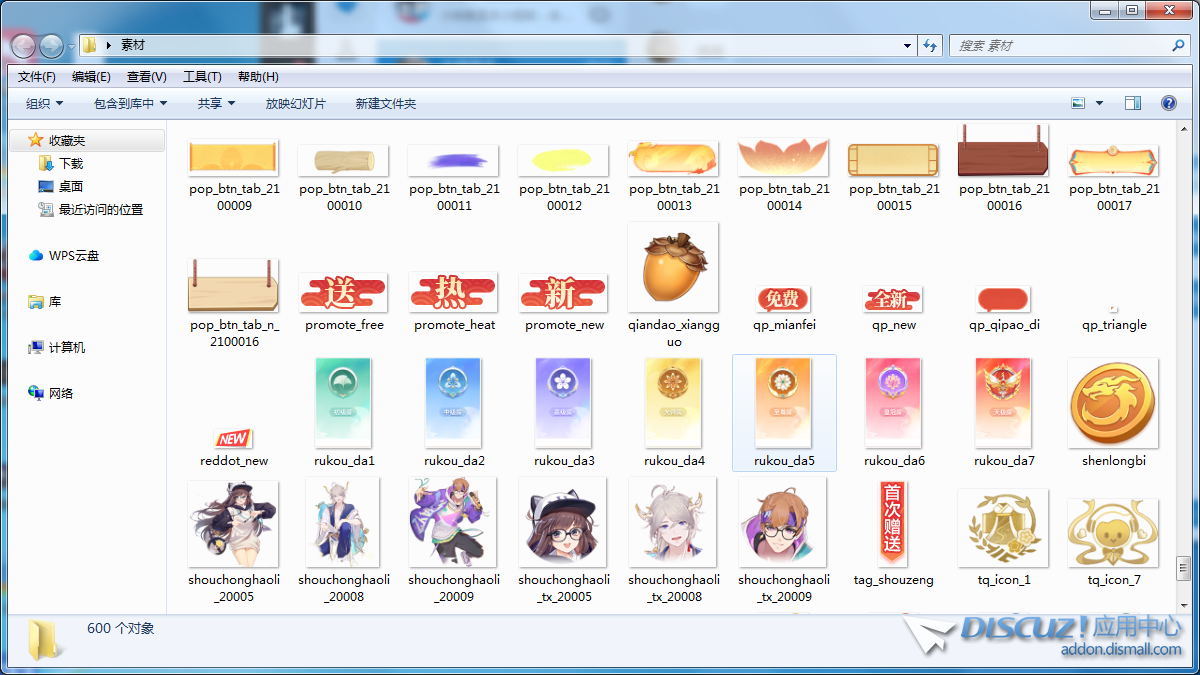The height and width of the screenshot is (675, 1200).
Task: Expand the 包含到库中 dropdown
Action: tap(130, 103)
